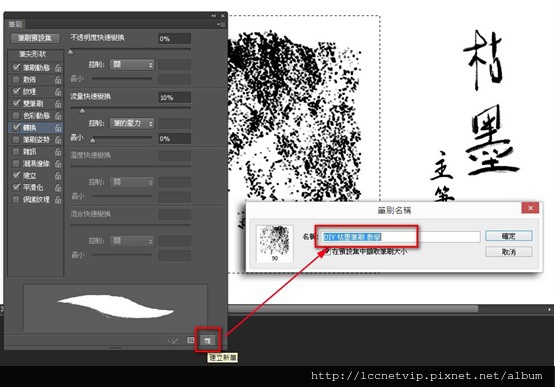Click the brush thumbnail preview in the dialog
Screen dimensions: 555x387
275,244
